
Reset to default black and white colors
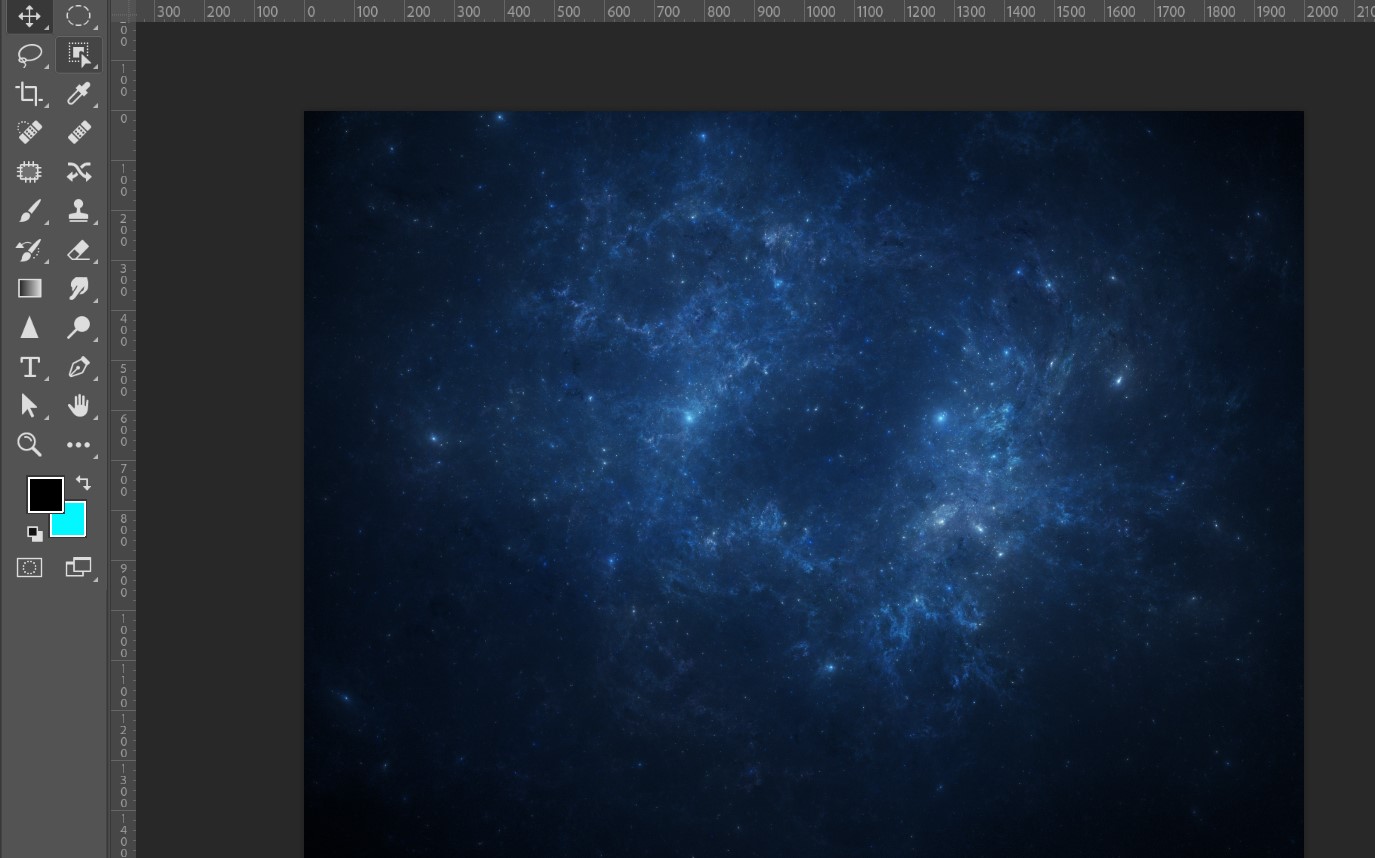pos(35,534)
